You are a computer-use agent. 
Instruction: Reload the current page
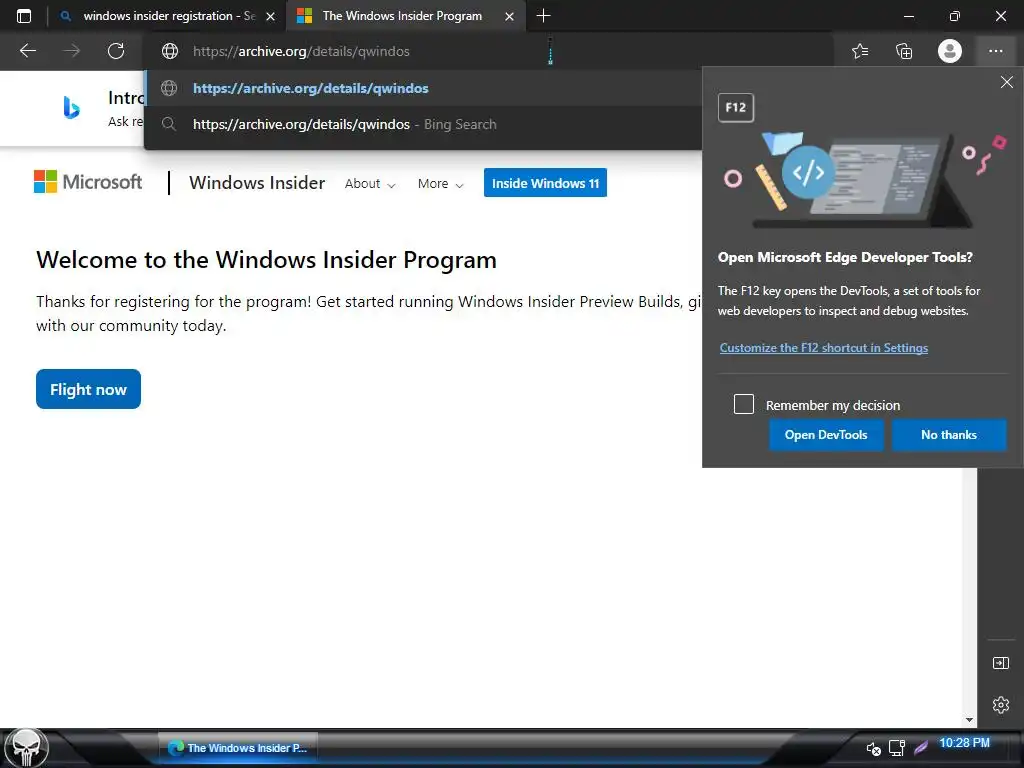116,51
